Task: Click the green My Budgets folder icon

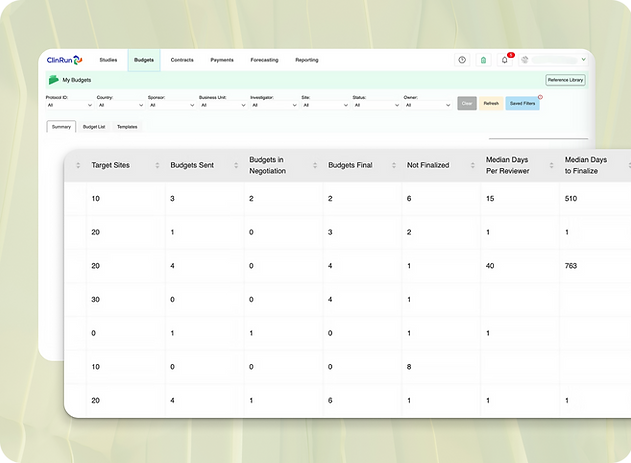Action: tap(54, 80)
